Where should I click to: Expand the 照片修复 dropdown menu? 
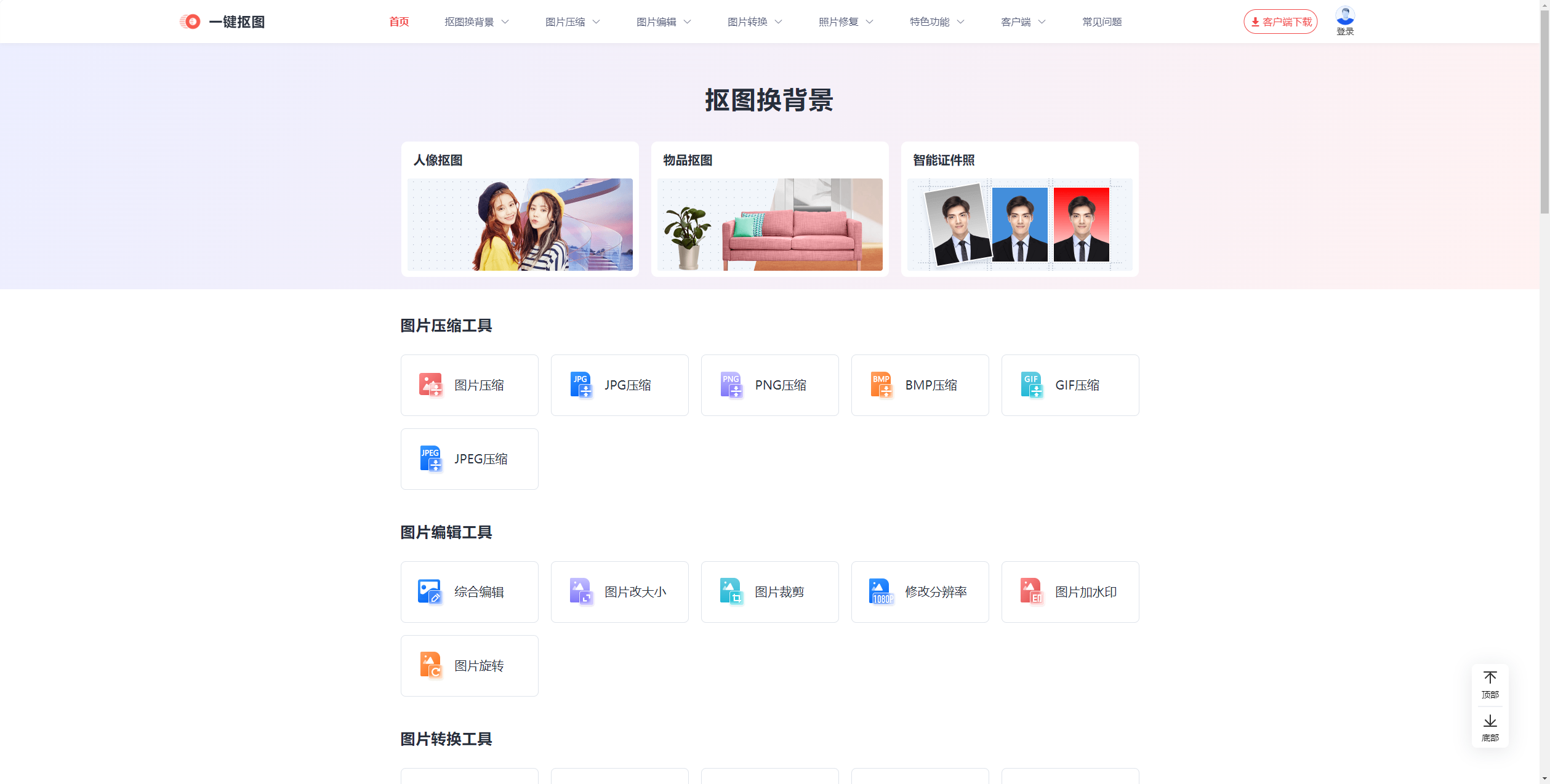pyautogui.click(x=845, y=21)
